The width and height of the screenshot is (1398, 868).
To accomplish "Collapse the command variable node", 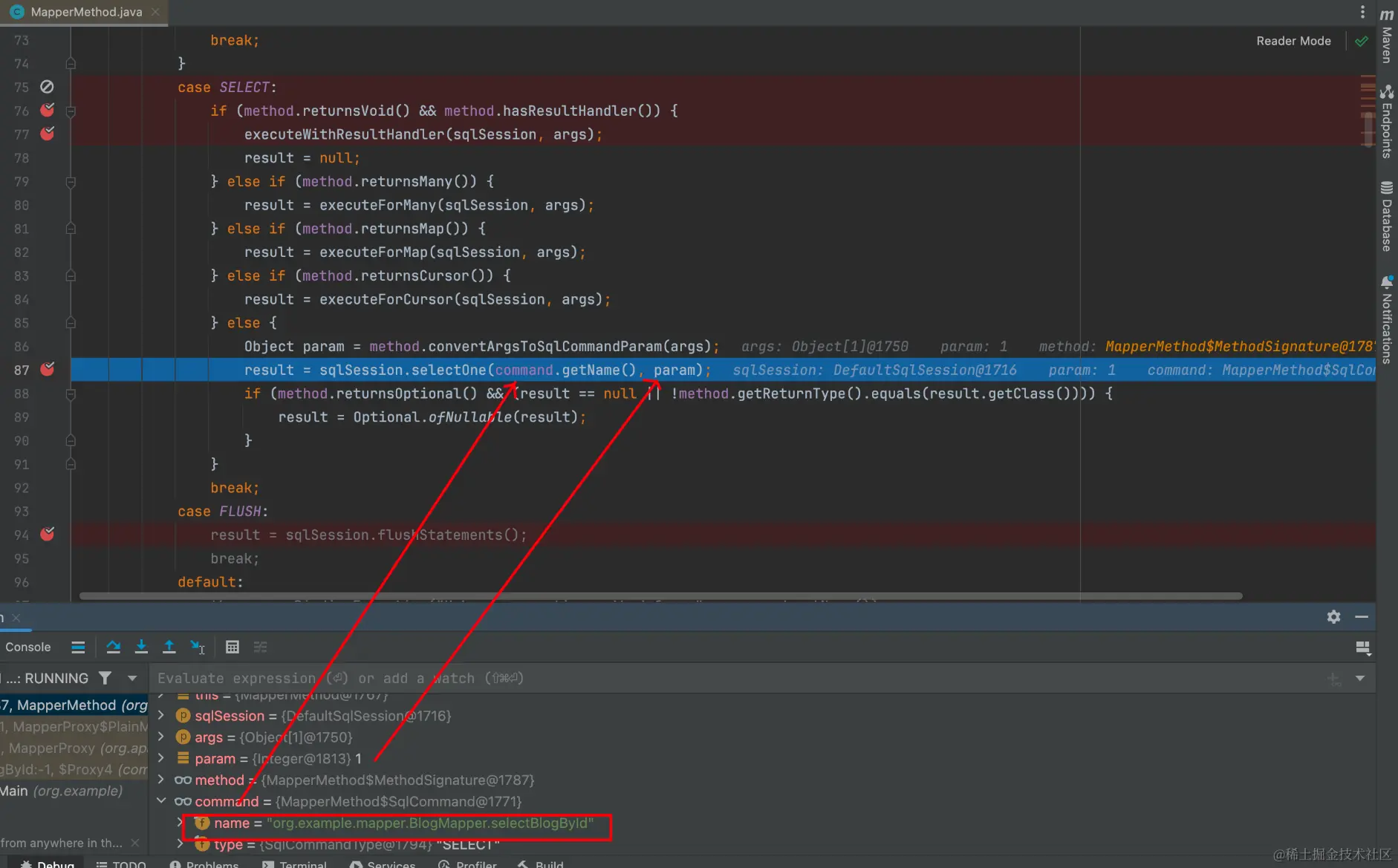I will pos(161,802).
